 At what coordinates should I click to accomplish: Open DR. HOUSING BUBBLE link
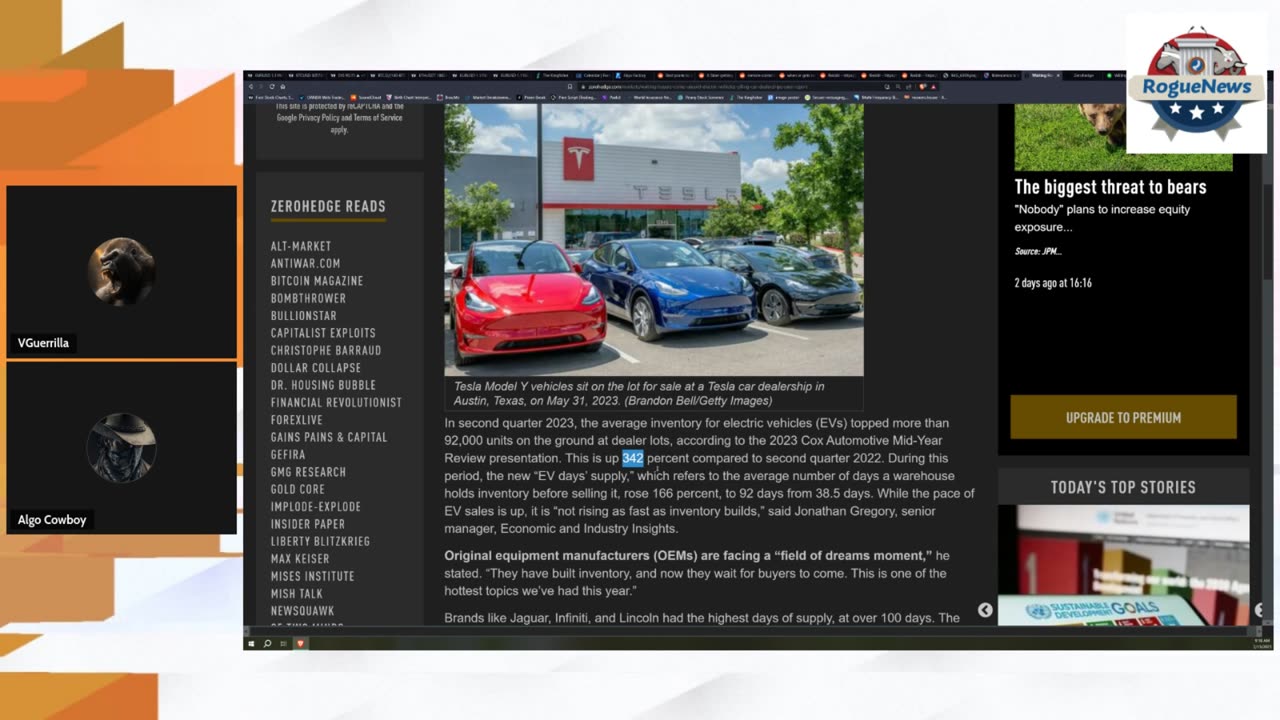(x=323, y=385)
